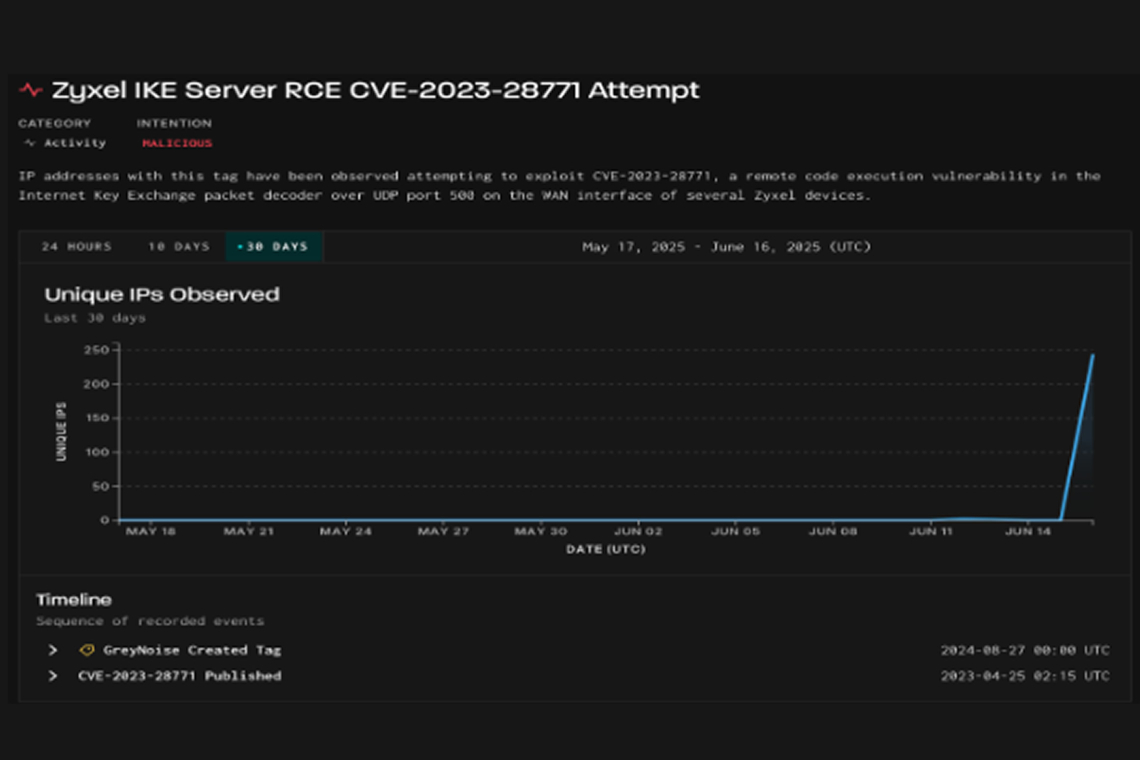1140x760 pixels.
Task: Click the tag description paragraph
Action: point(559,185)
